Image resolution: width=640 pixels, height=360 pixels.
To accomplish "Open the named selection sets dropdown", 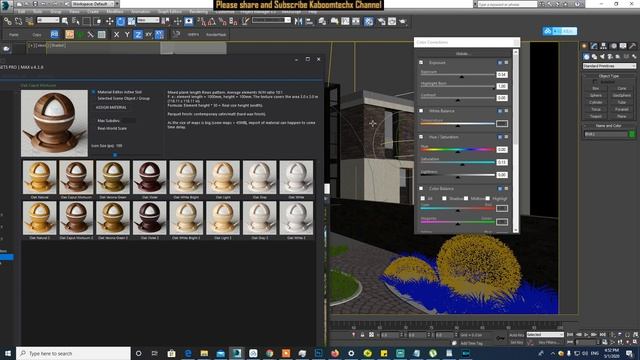I will pos(271,20).
